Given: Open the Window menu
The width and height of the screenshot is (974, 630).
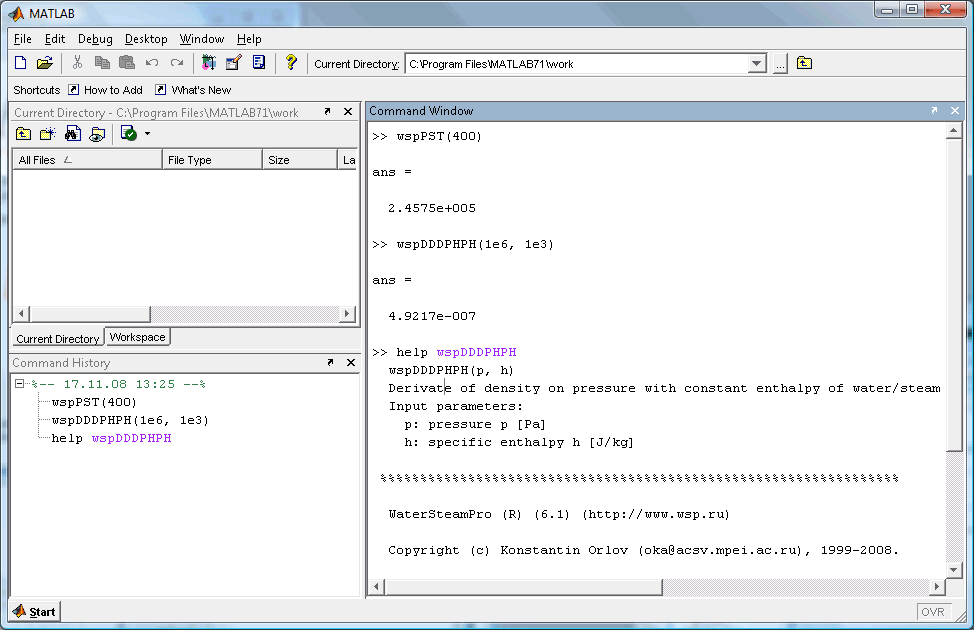Looking at the screenshot, I should (202, 39).
